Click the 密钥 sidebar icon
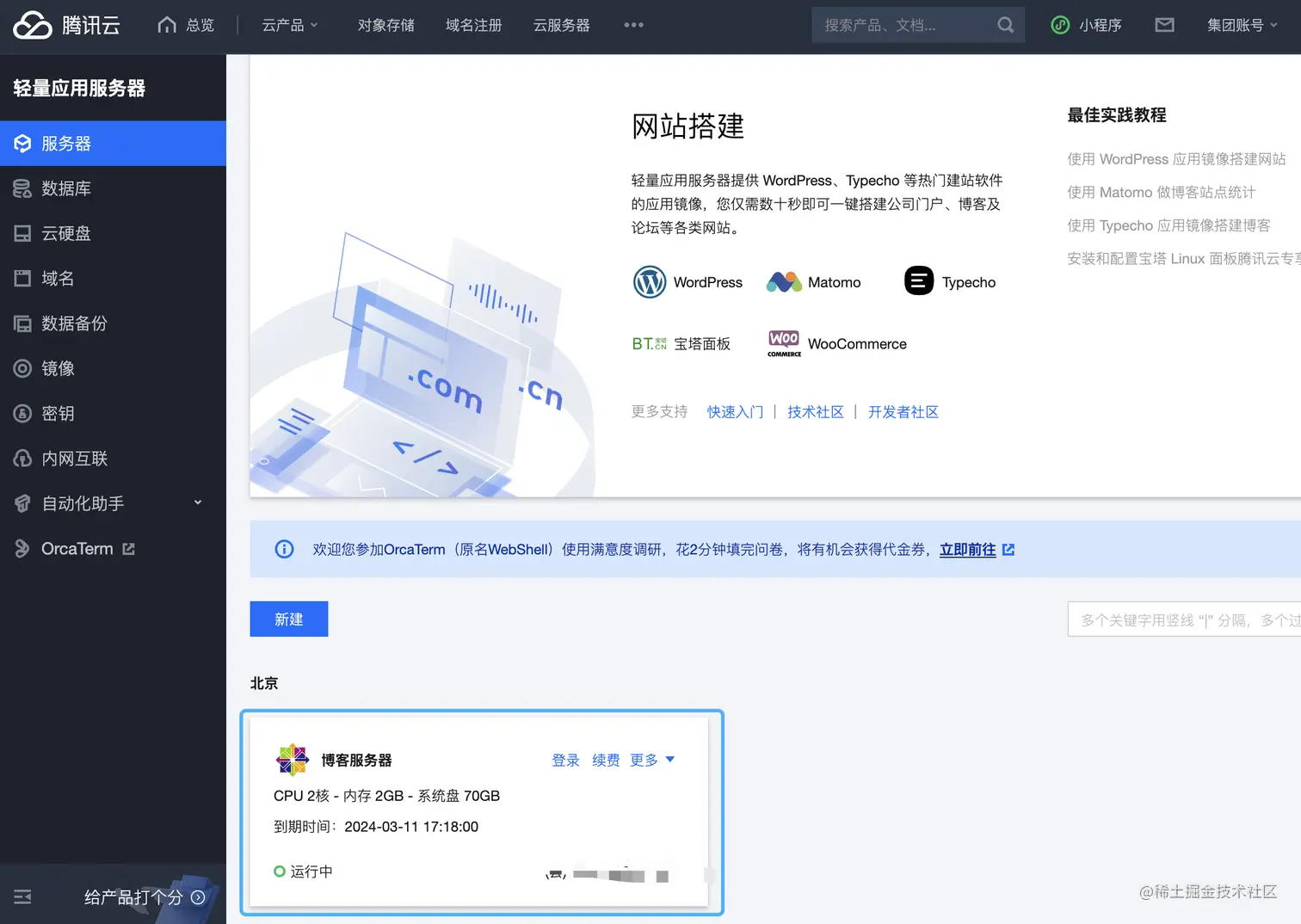 click(22, 413)
